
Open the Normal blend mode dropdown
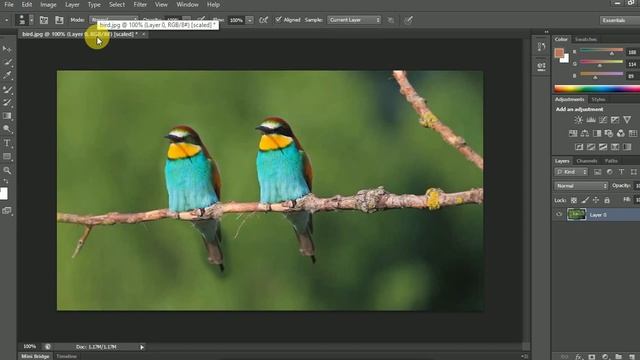[581, 186]
